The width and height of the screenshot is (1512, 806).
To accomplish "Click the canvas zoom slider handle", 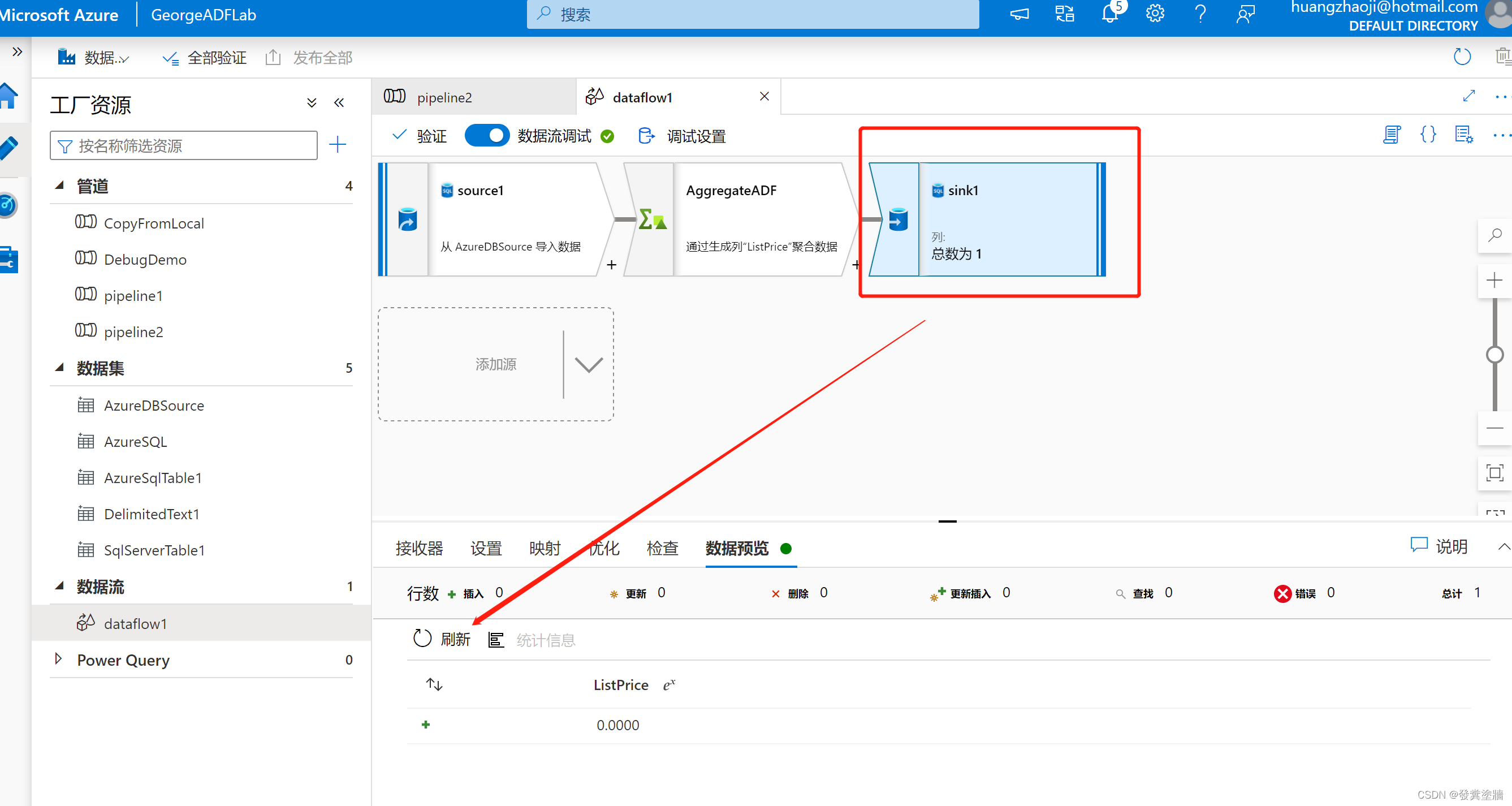I will [x=1494, y=355].
